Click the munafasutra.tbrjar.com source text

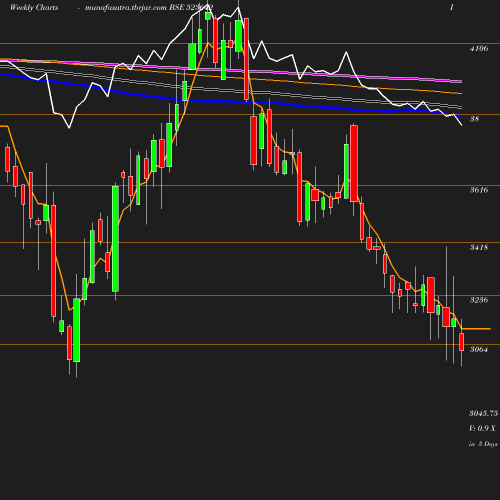(126, 8)
